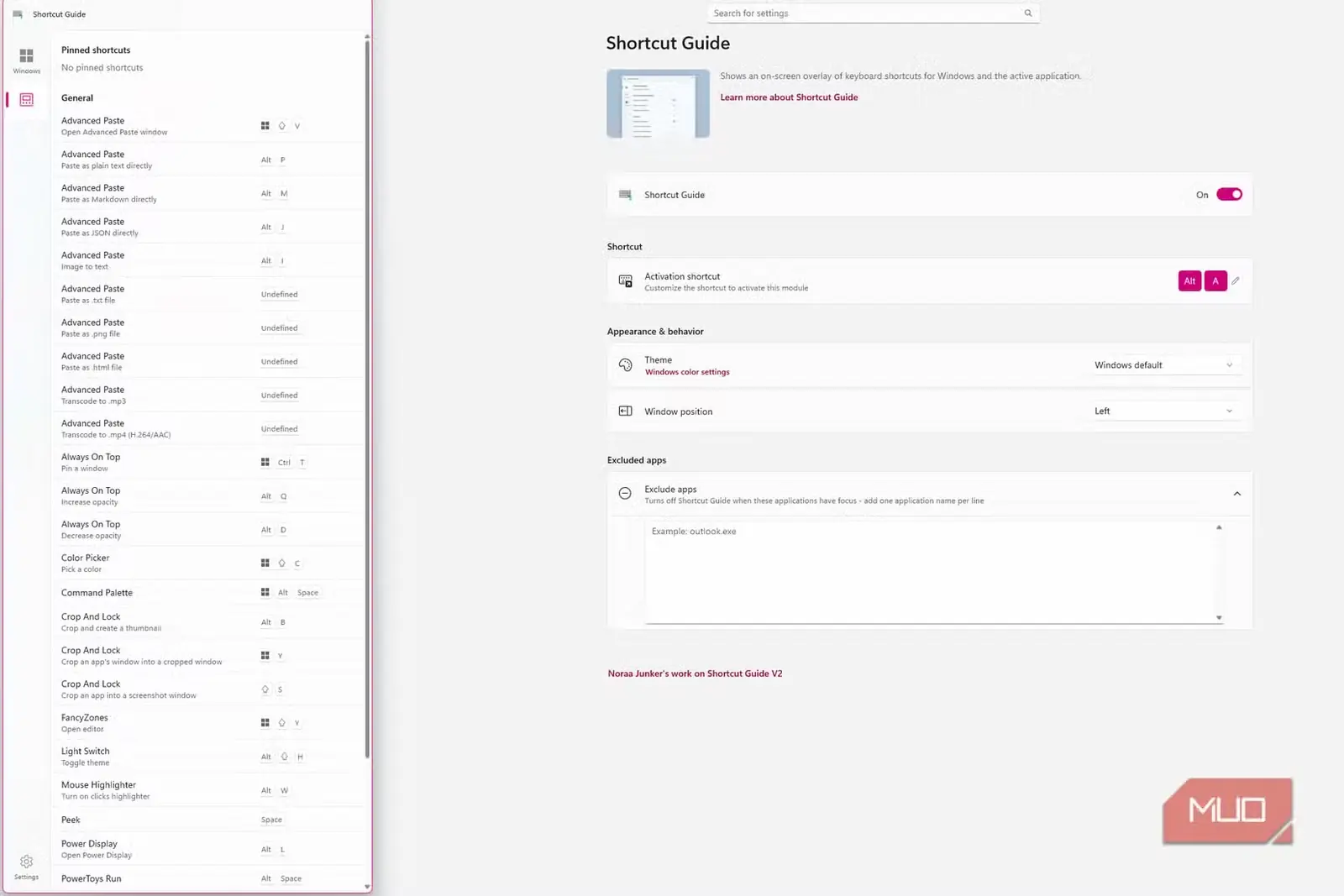The image size is (1344, 896).
Task: Click the Activation shortcut keyboard icon
Action: pyautogui.click(x=625, y=281)
